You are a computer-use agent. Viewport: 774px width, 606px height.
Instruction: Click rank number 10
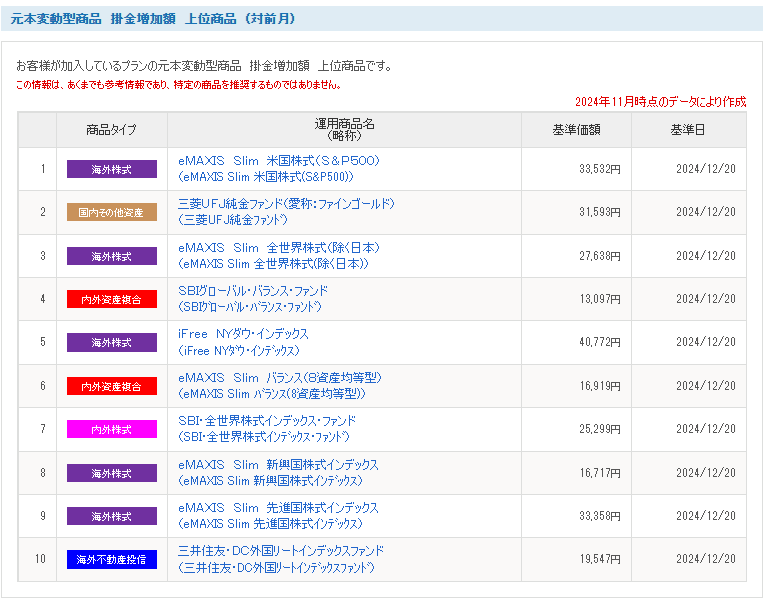(x=40, y=559)
